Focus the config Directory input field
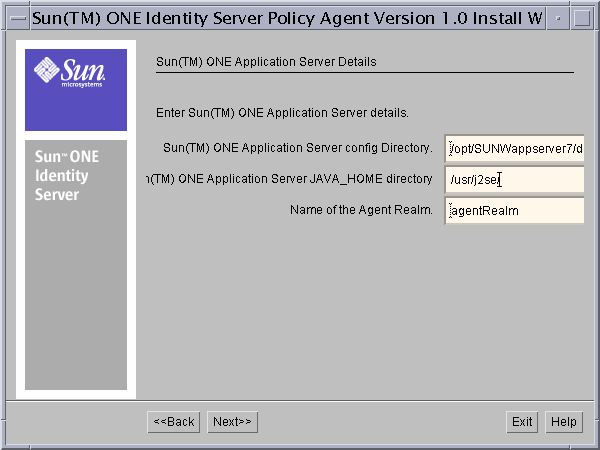Viewport: 600px width, 450px height. click(x=514, y=148)
